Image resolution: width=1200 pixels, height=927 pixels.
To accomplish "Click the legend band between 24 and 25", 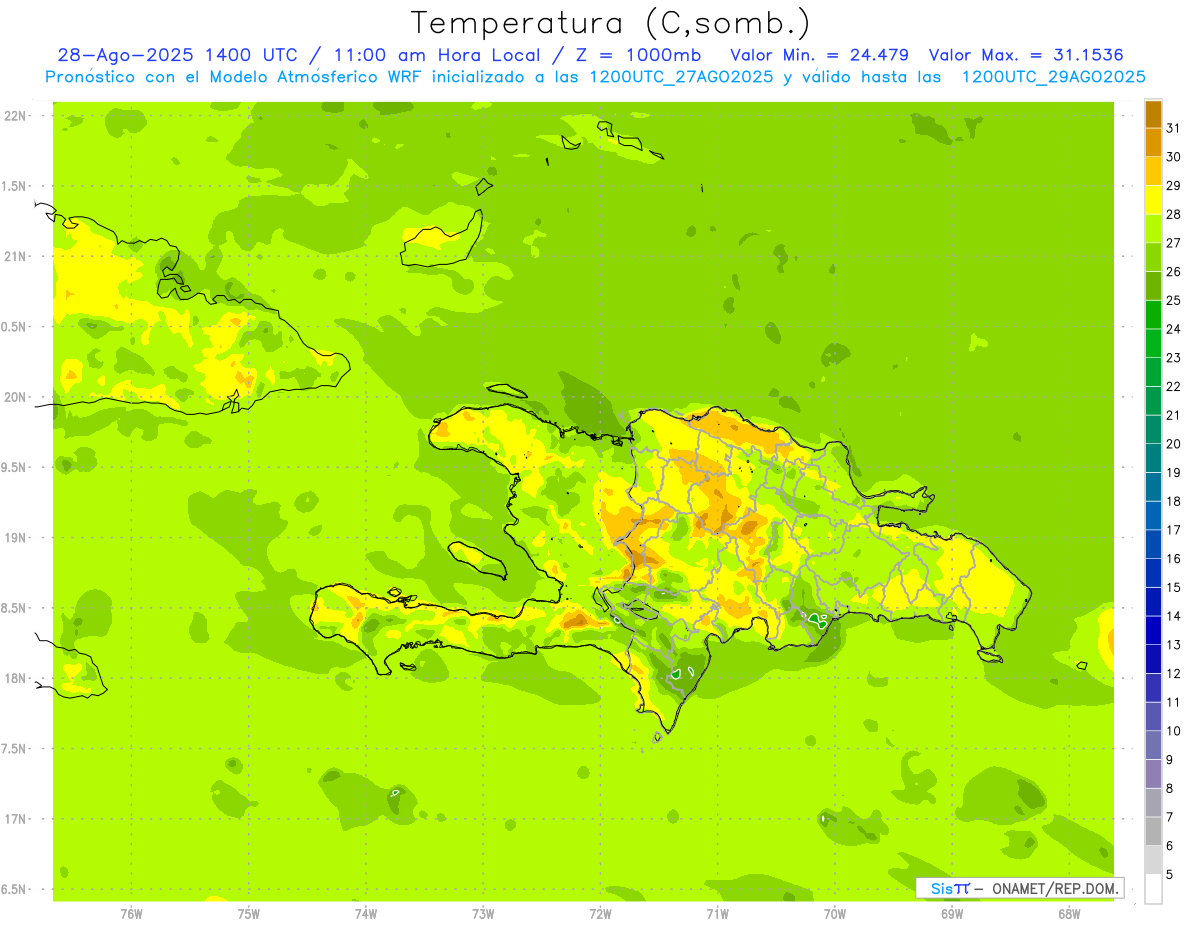I will click(1153, 315).
